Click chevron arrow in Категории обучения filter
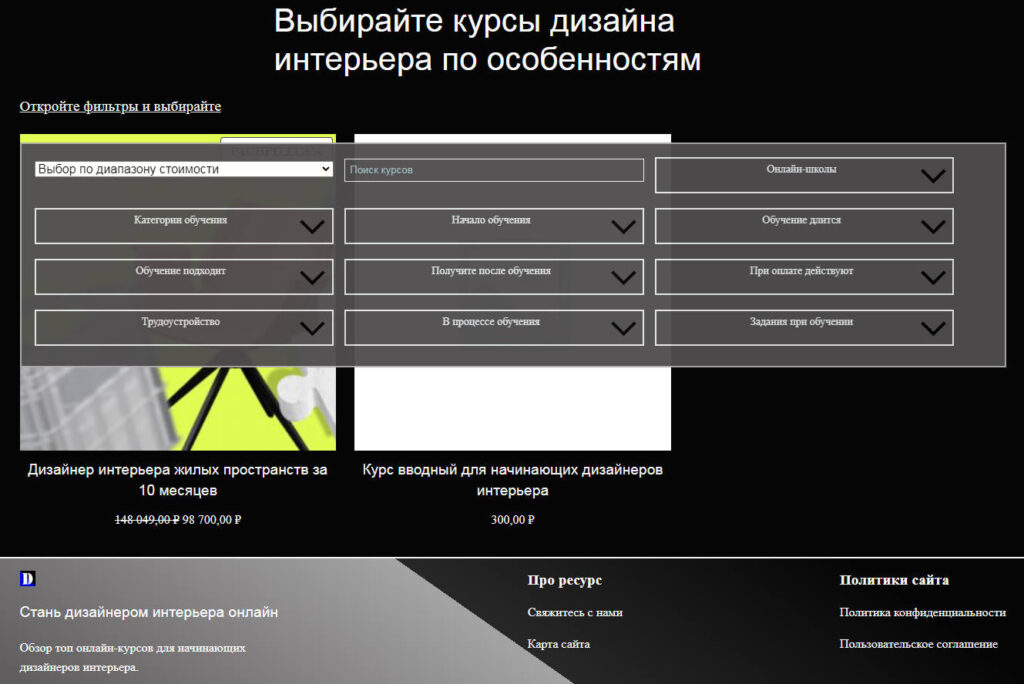Viewport: 1024px width, 684px height. point(312,227)
